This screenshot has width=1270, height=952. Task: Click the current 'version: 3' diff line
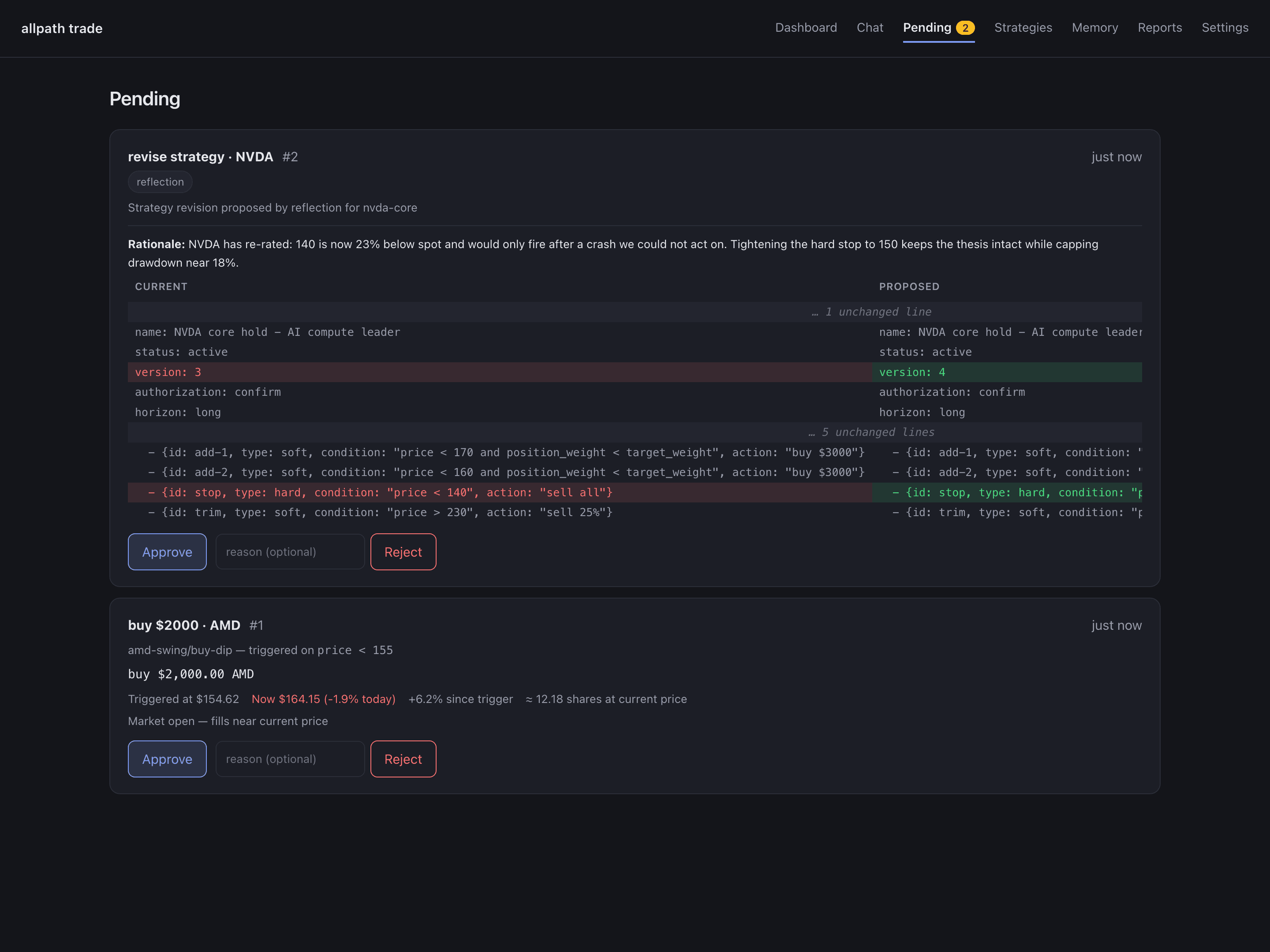500,372
